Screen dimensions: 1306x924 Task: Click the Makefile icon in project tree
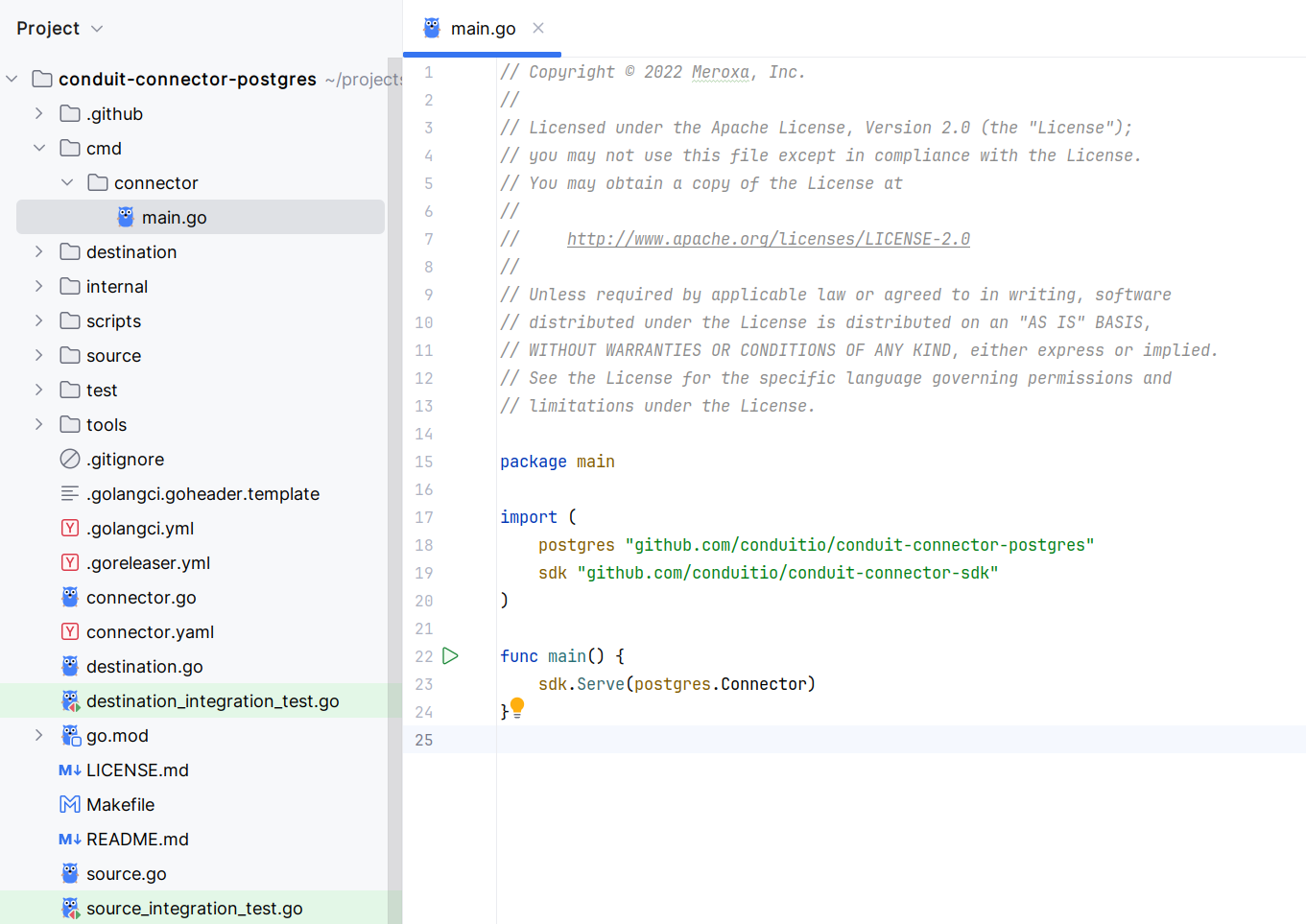pos(70,804)
